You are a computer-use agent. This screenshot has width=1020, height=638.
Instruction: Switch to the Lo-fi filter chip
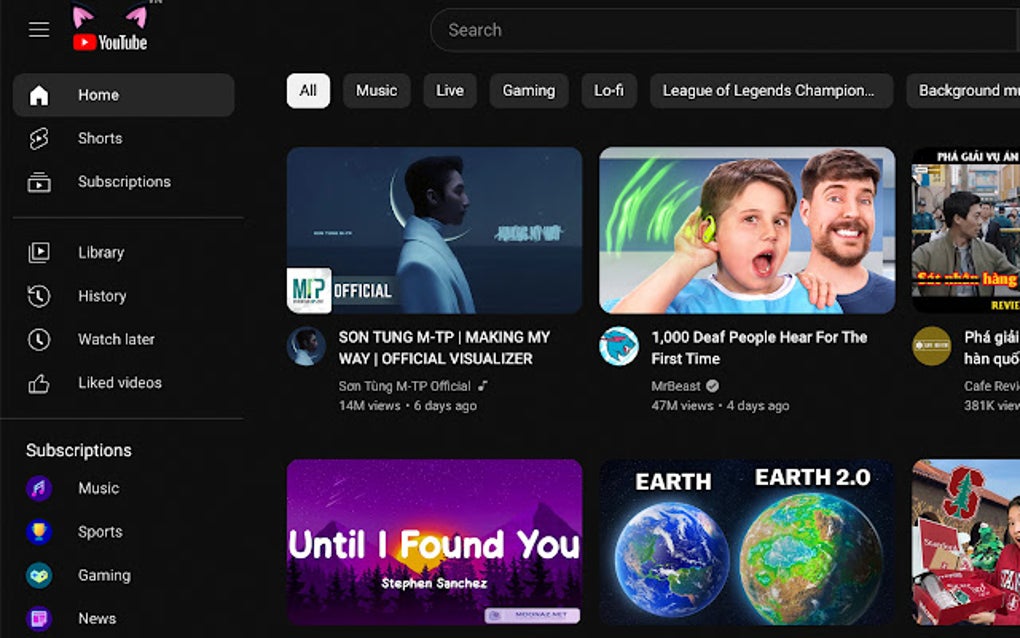pyautogui.click(x=609, y=90)
